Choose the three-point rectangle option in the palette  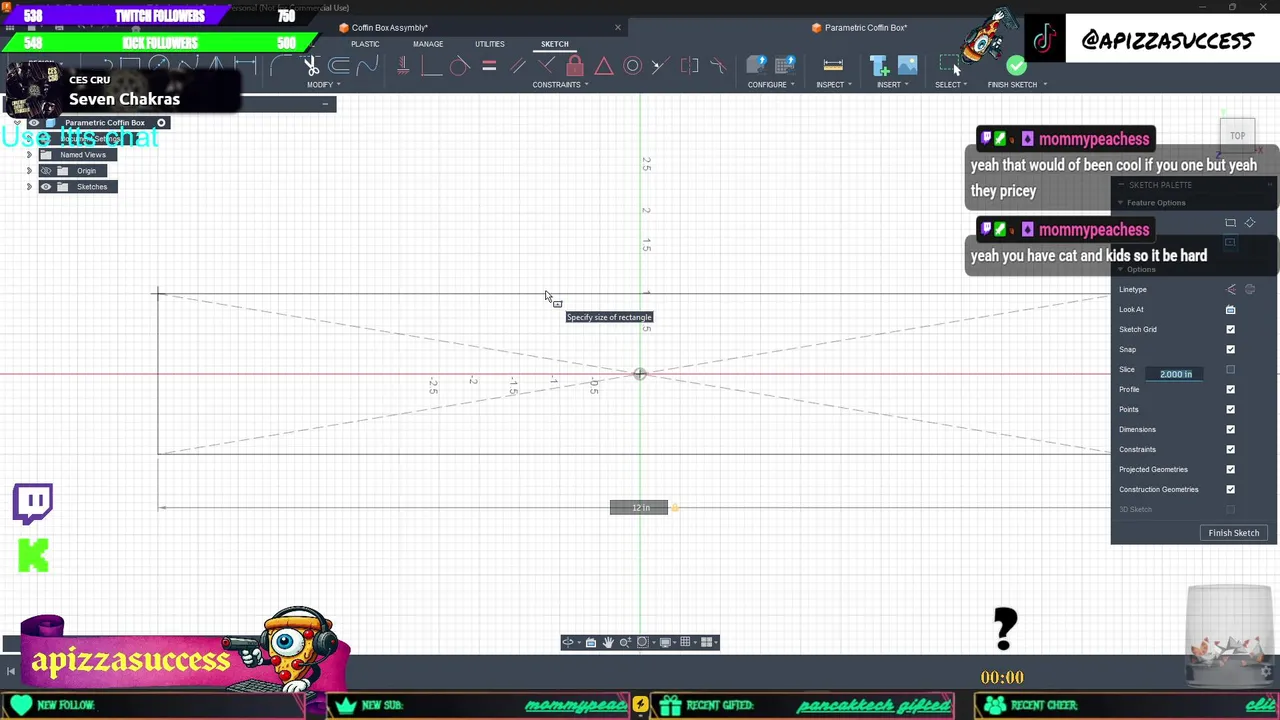pos(1250,223)
